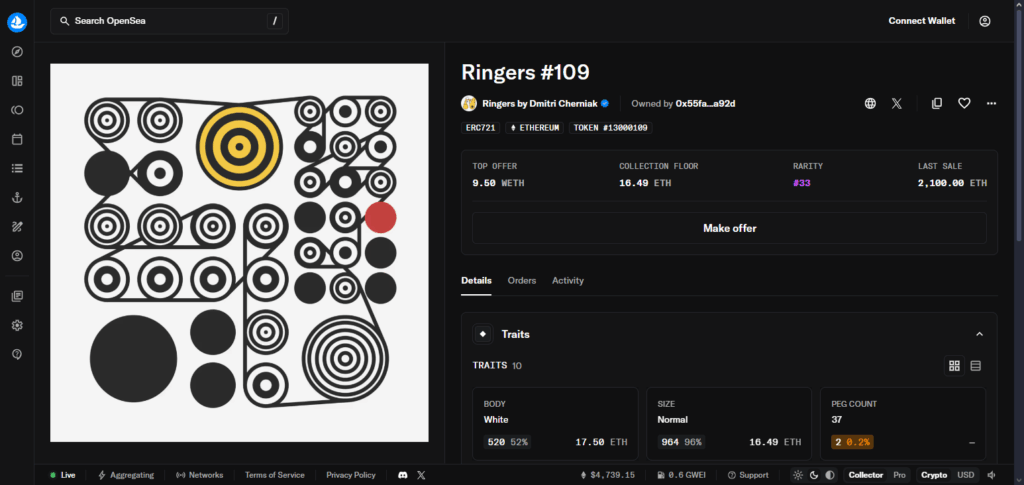Collapse the Traits section chevron
The height and width of the screenshot is (485, 1024).
tap(979, 334)
